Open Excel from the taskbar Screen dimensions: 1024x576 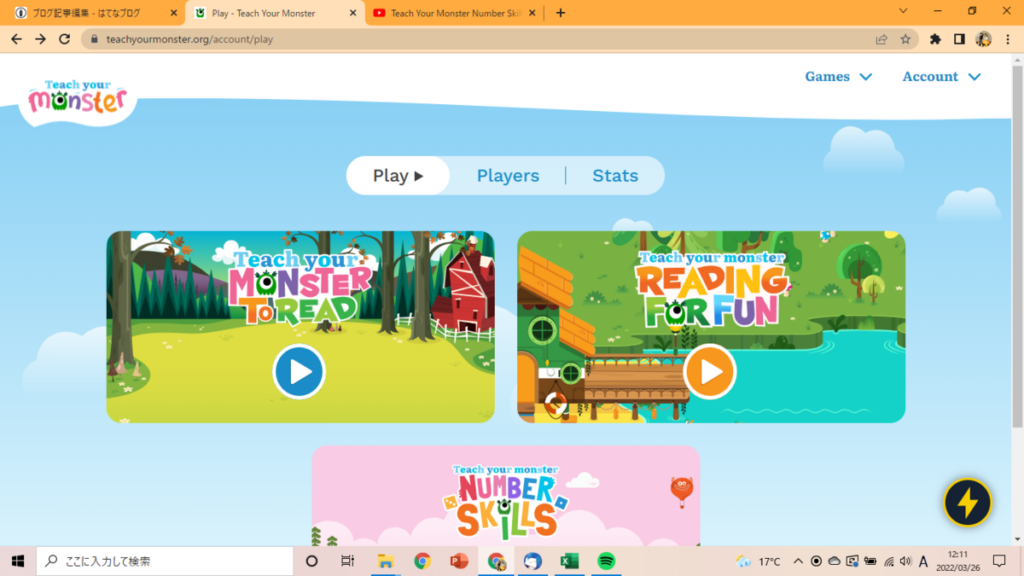click(x=569, y=561)
